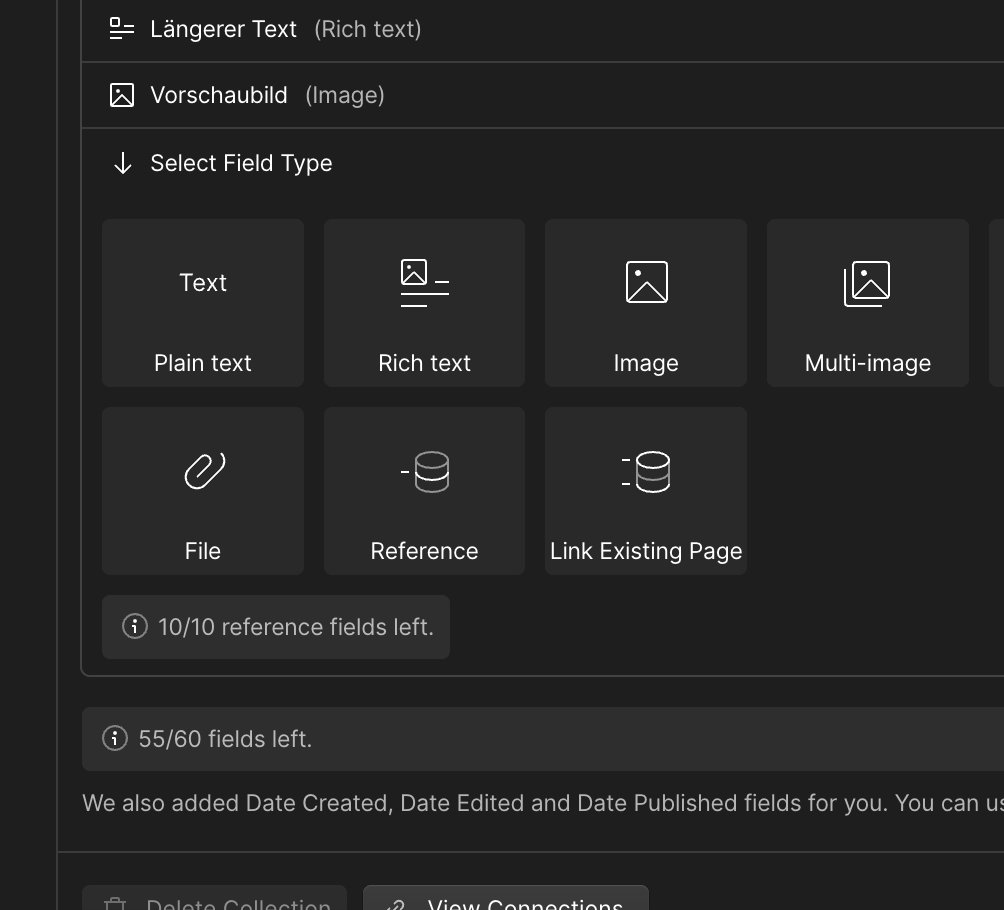
Task: Pick the Image field type card
Action: tap(645, 302)
